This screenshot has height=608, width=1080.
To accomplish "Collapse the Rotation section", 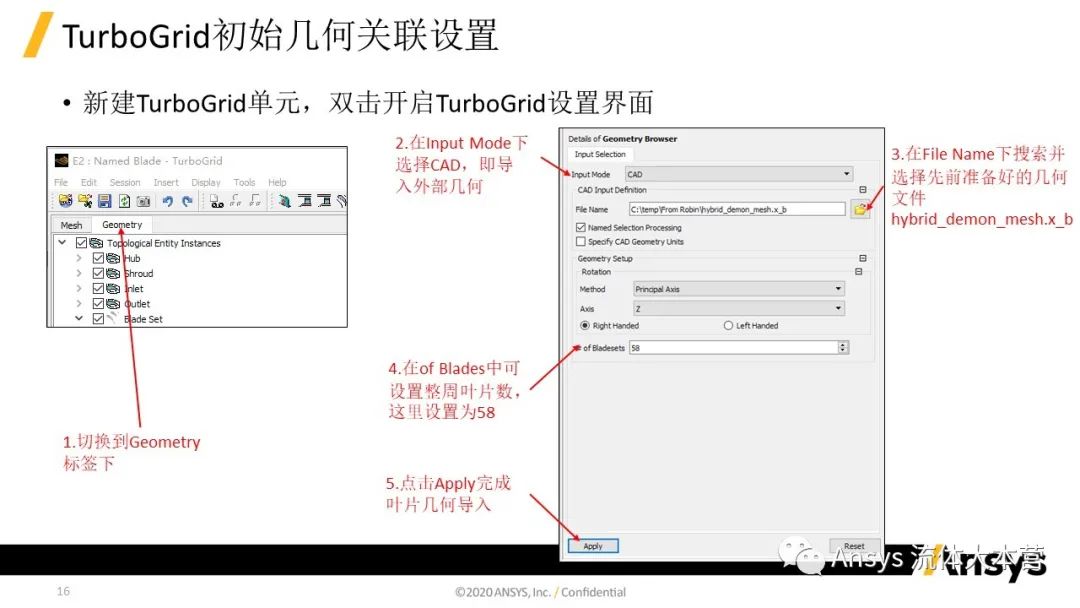I will [x=859, y=272].
